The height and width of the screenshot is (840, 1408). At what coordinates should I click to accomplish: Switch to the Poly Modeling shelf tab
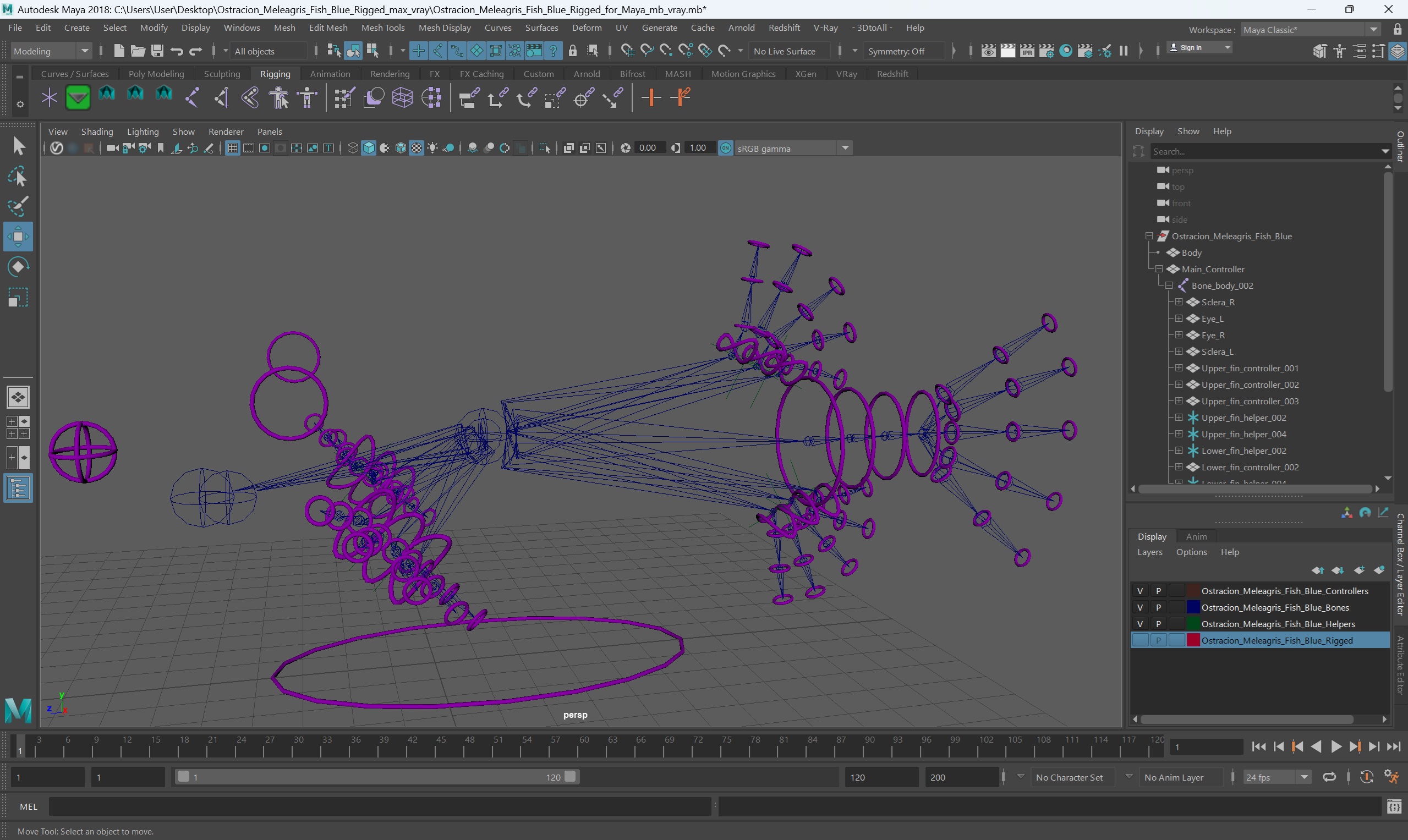click(x=156, y=74)
